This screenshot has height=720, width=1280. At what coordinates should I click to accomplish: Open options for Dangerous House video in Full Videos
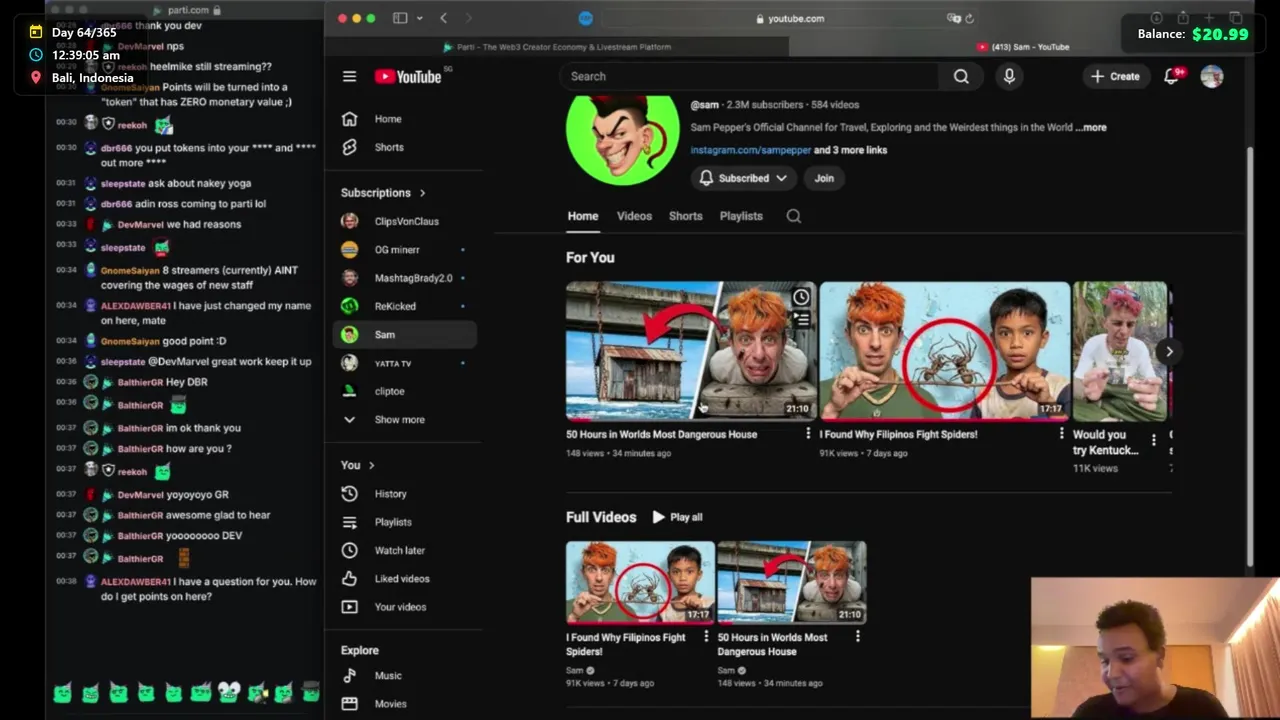(x=857, y=637)
